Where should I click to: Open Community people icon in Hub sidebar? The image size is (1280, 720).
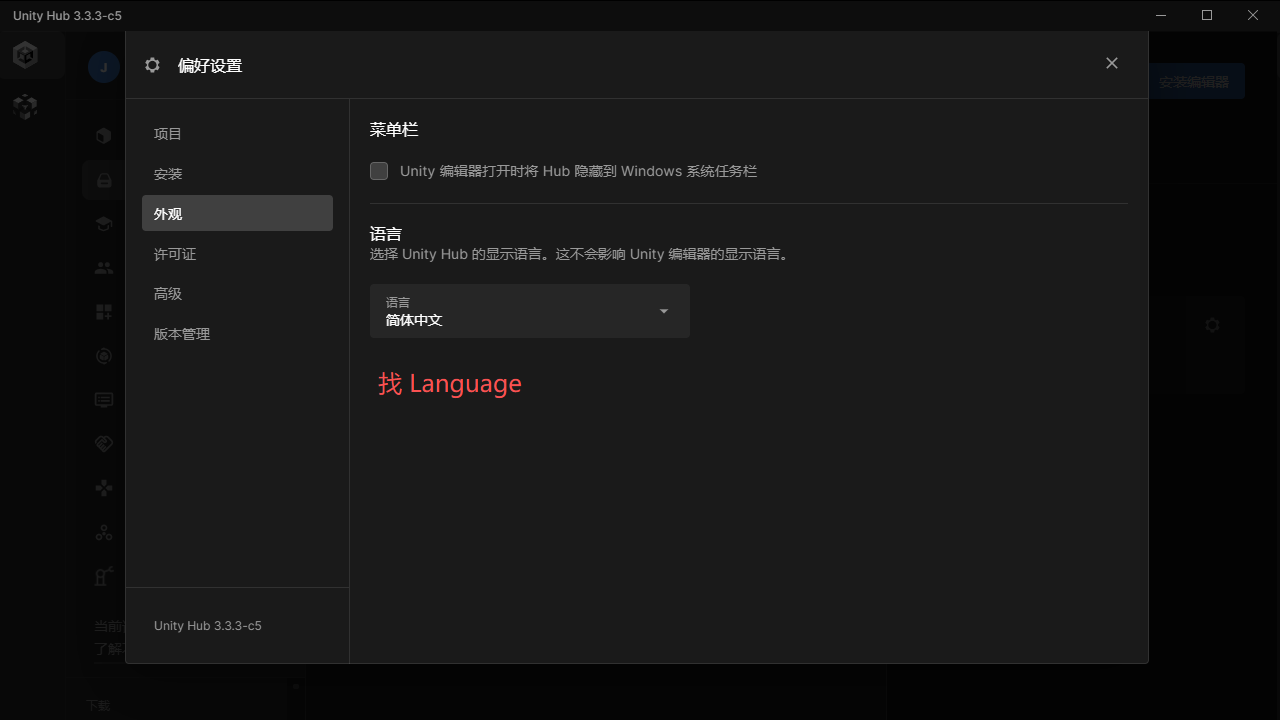[103, 268]
